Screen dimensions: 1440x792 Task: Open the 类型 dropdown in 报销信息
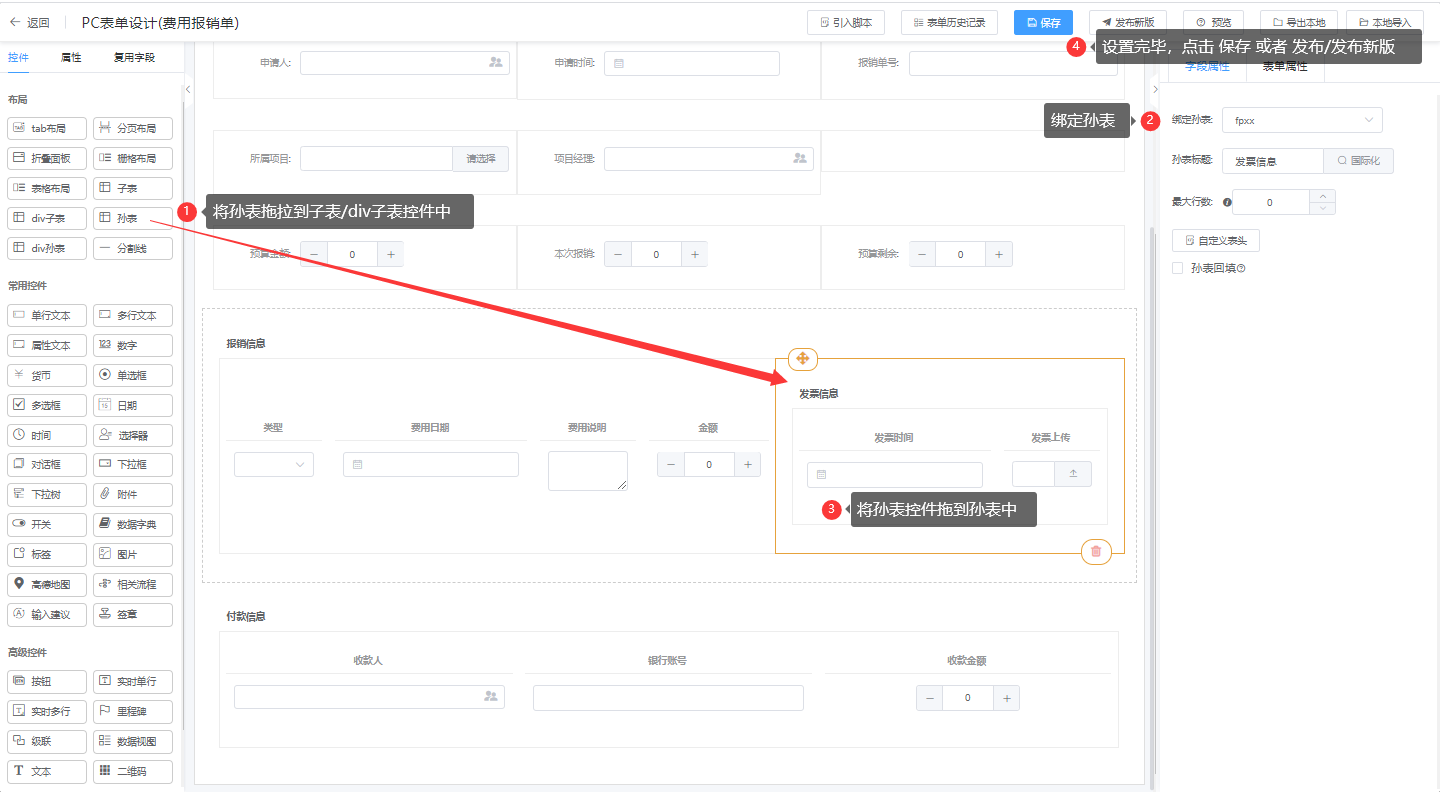pos(274,464)
